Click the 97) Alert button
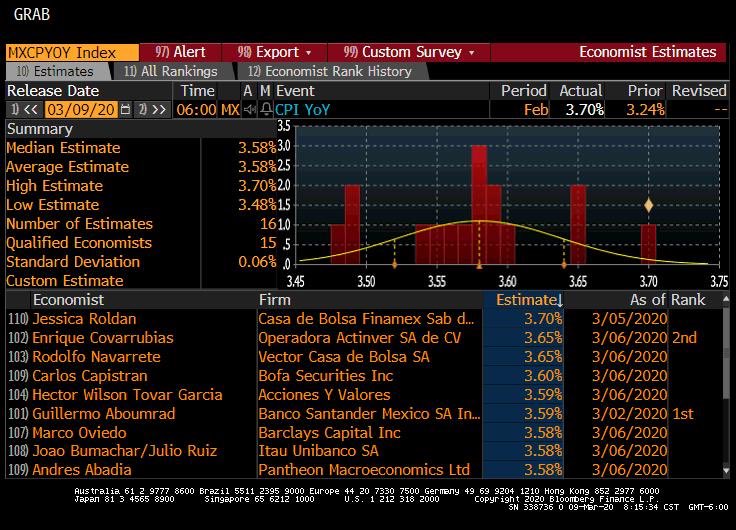 (180, 52)
